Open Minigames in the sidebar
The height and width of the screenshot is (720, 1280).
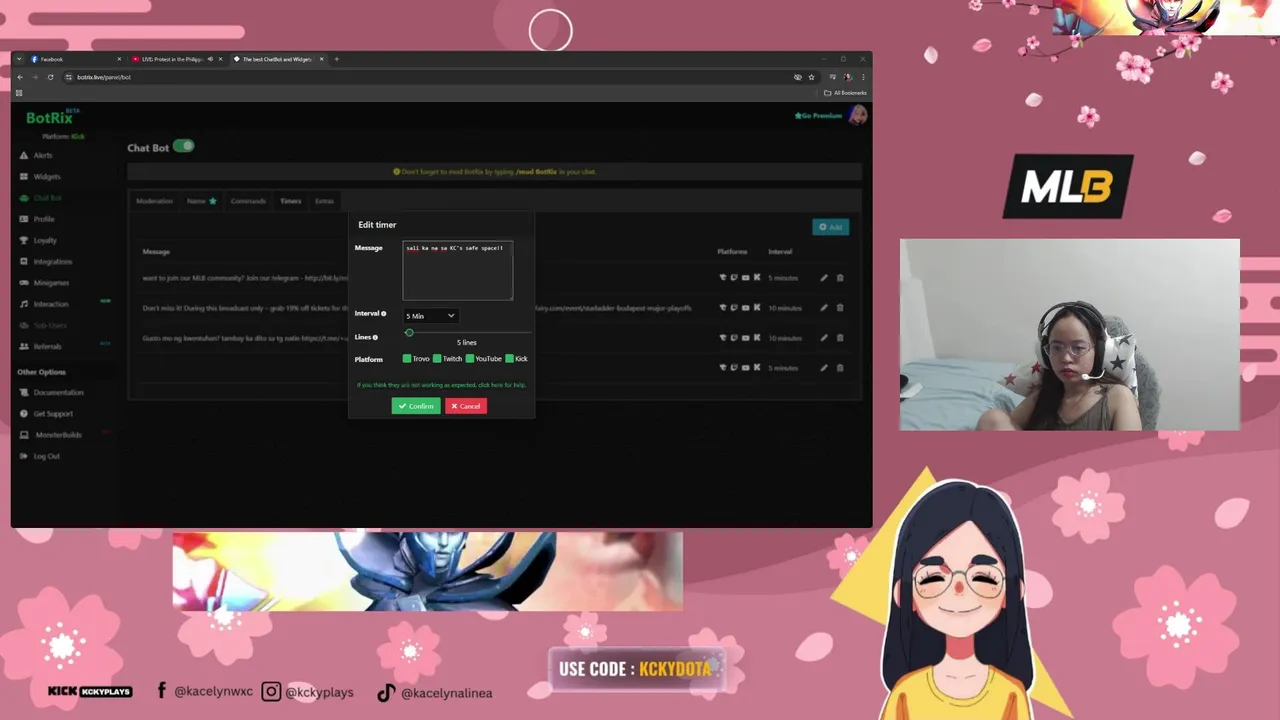coord(45,282)
